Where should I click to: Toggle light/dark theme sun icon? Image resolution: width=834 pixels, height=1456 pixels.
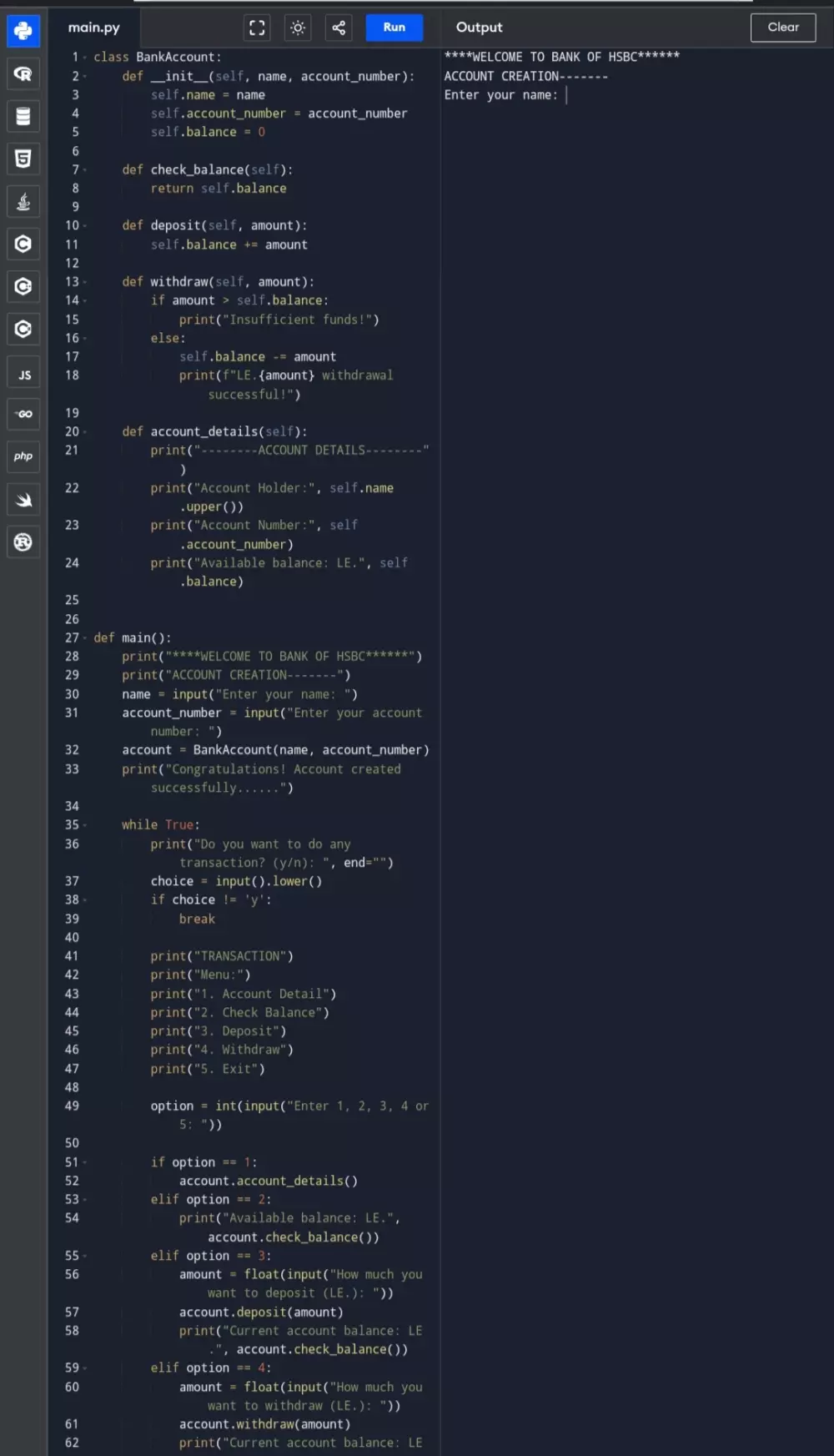coord(298,28)
